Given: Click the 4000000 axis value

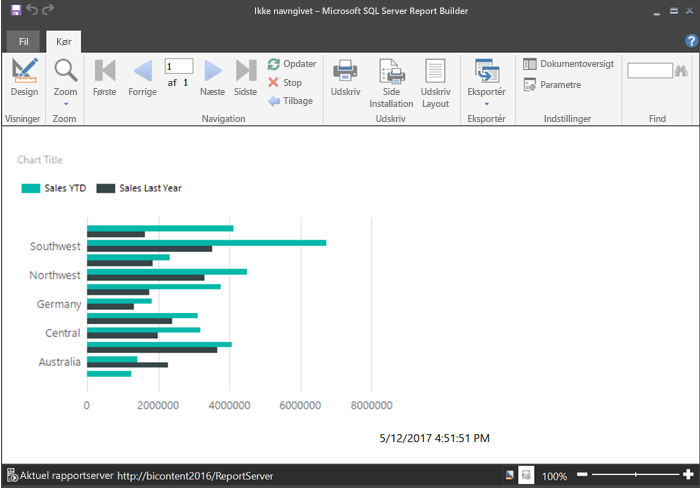Looking at the screenshot, I should [x=229, y=405].
